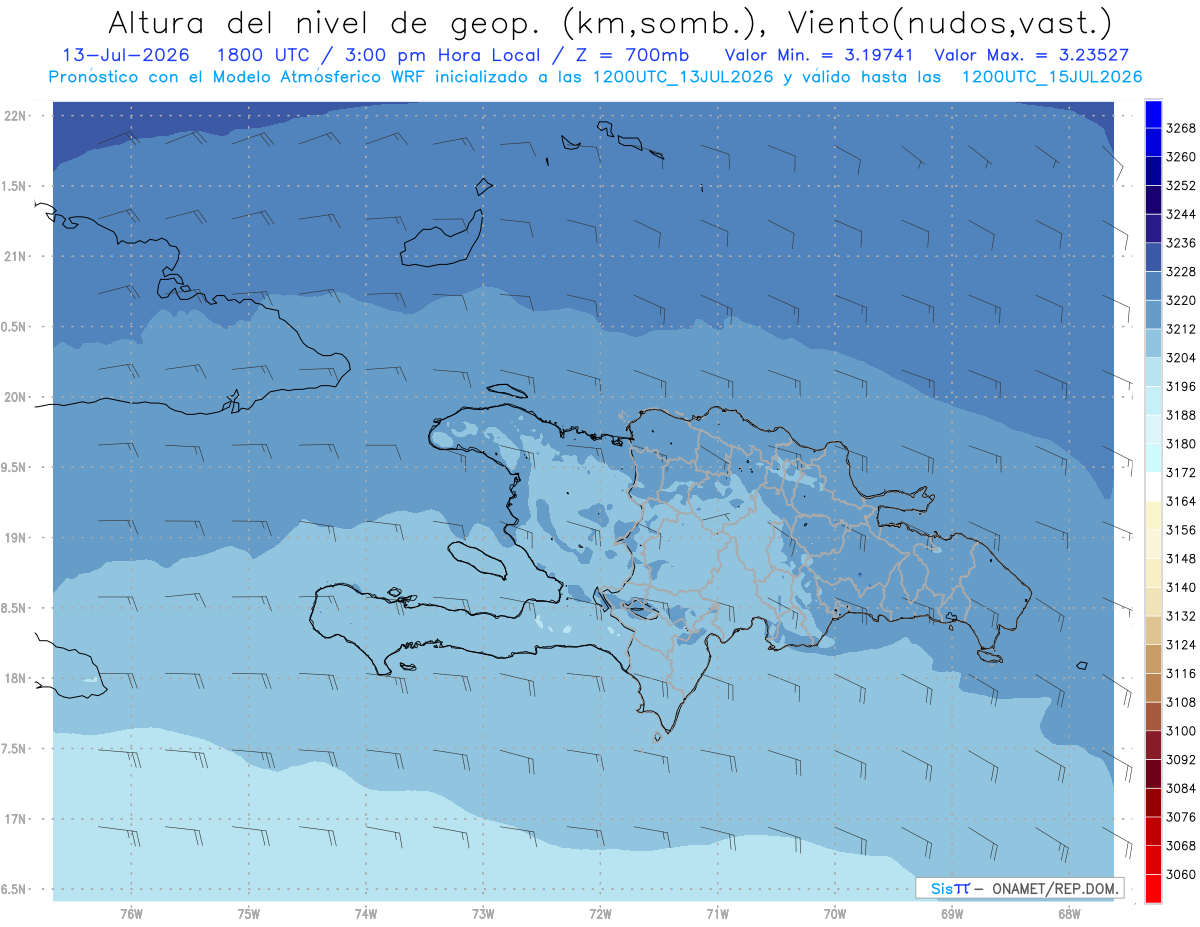Click the '71W' longitude axis label
Screen dimensions: 1200x927
[717, 914]
